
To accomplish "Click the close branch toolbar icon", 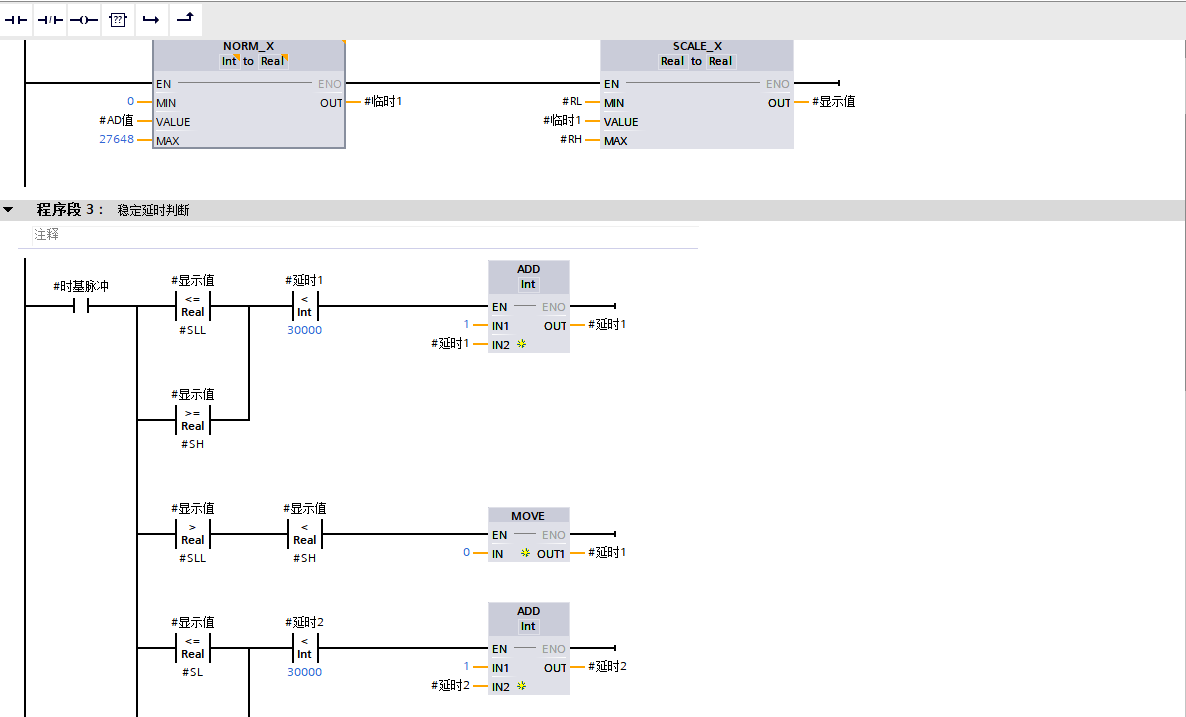I will tap(184, 19).
